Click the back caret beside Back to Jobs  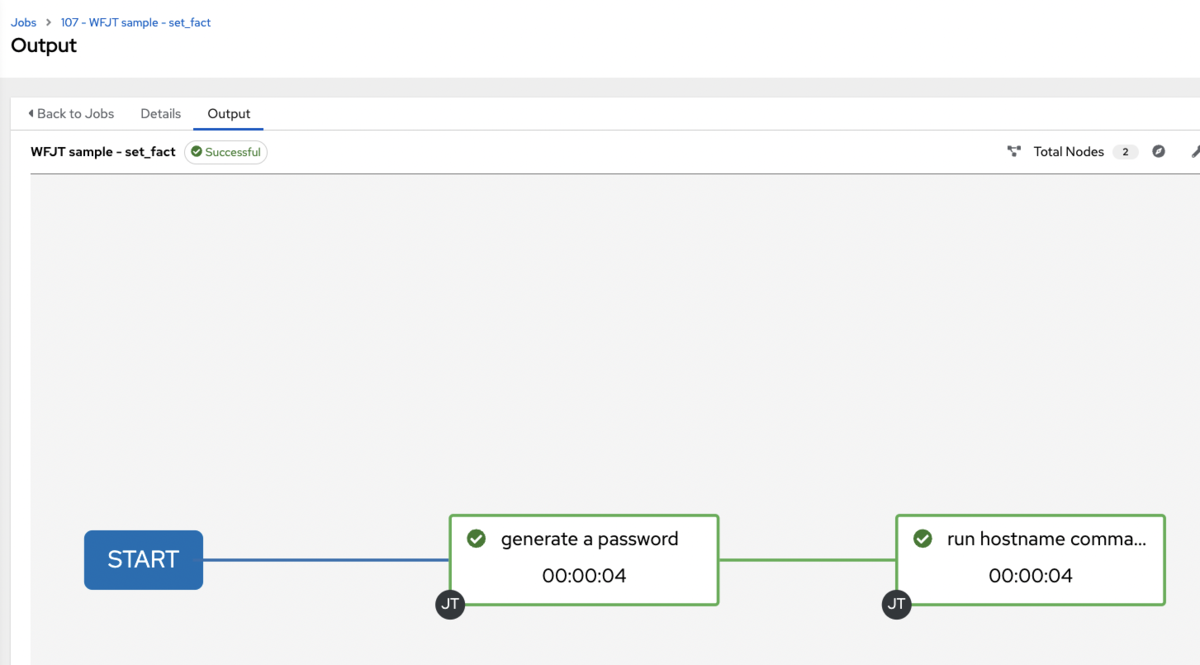pyautogui.click(x=31, y=113)
